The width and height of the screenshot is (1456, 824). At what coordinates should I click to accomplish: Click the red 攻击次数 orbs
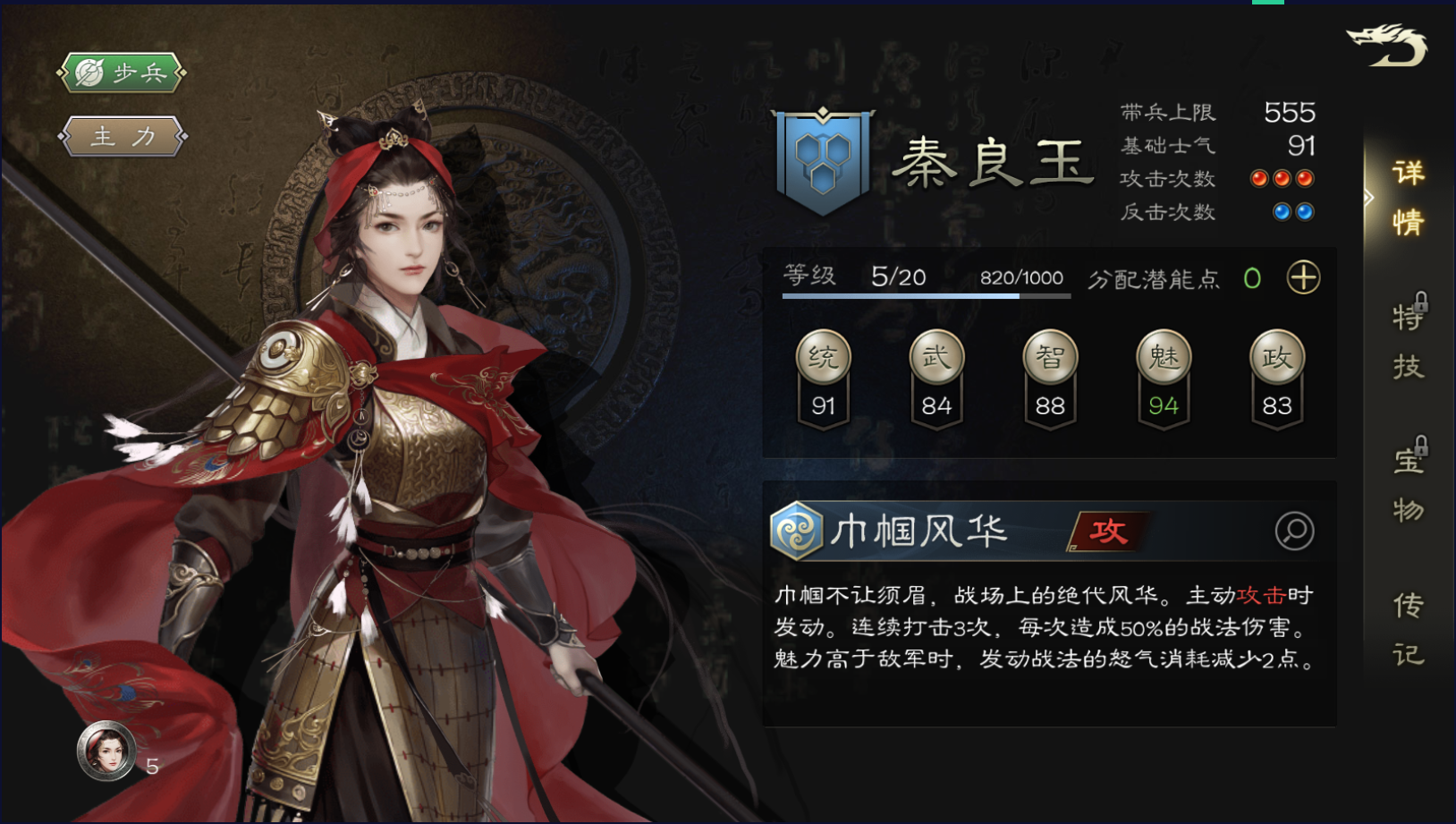pos(1282,178)
